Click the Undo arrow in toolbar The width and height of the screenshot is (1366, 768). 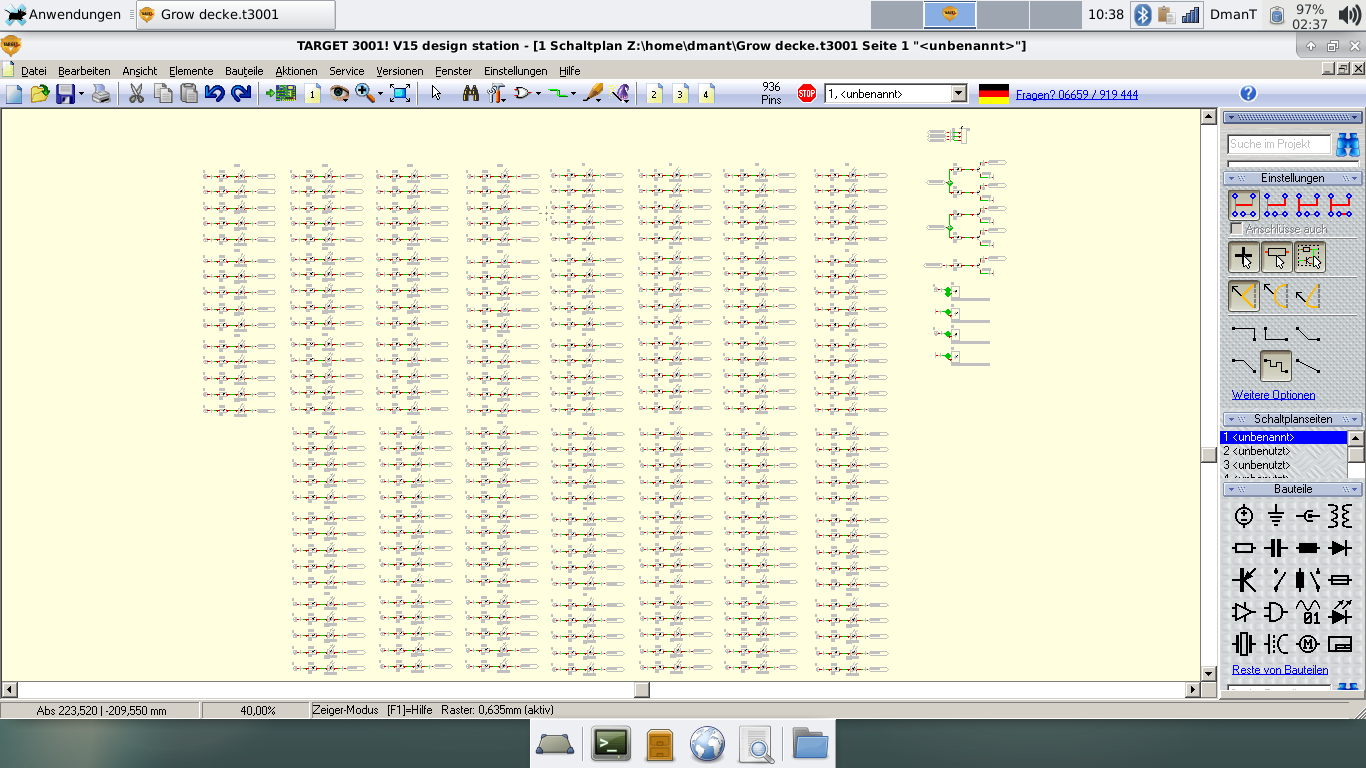tap(214, 94)
